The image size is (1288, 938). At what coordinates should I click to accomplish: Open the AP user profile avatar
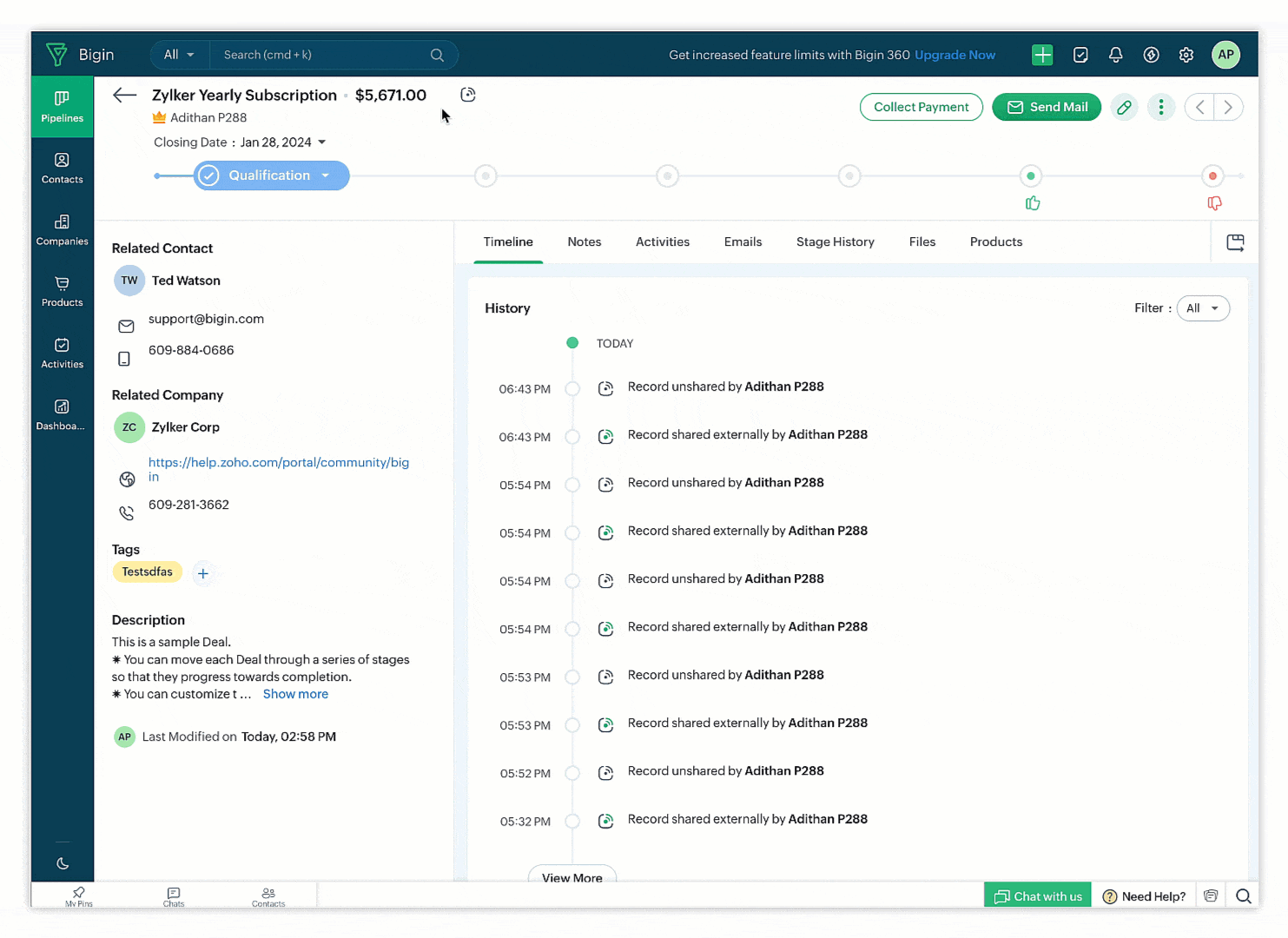pyautogui.click(x=1226, y=55)
